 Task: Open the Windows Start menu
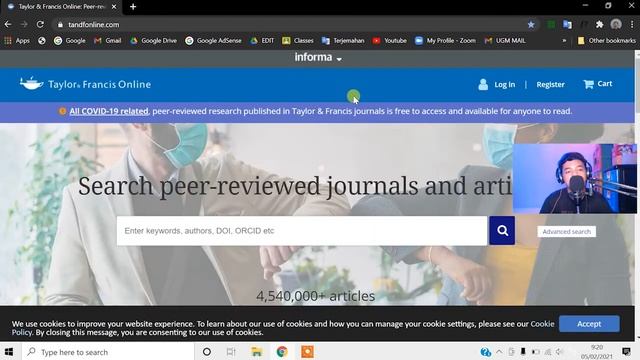(9, 351)
